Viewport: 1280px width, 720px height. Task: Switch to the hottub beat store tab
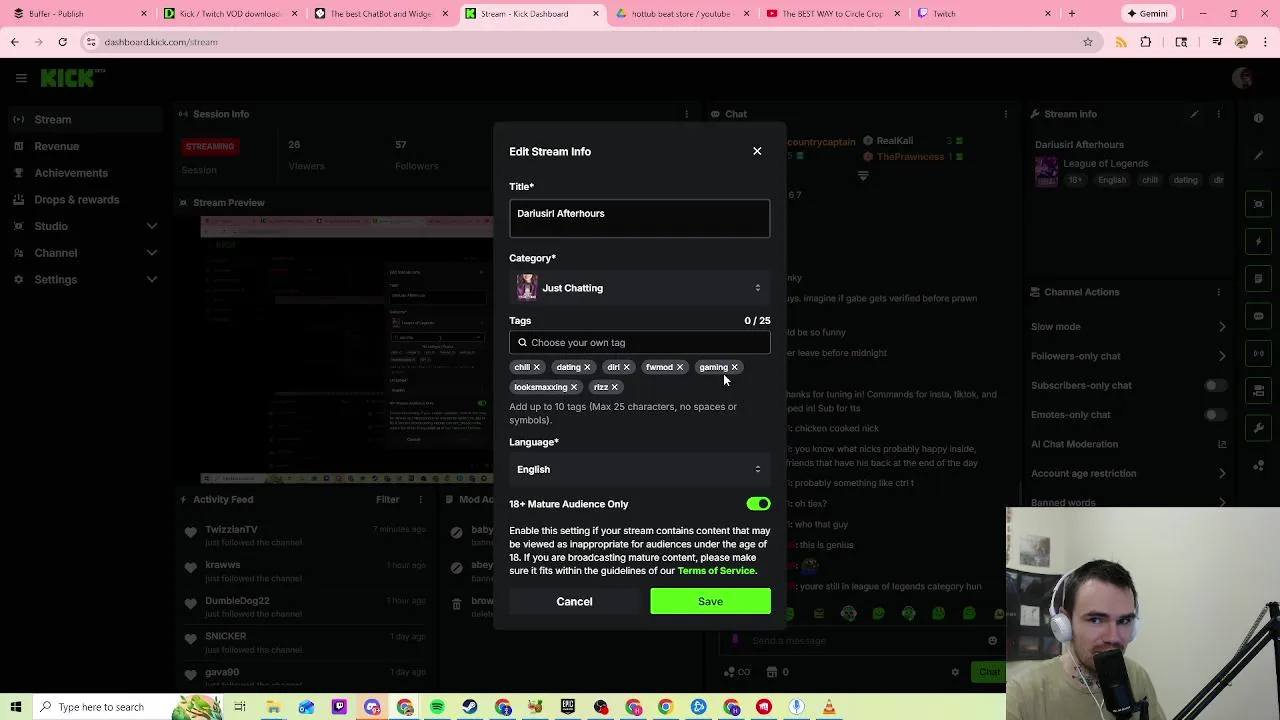click(680, 14)
